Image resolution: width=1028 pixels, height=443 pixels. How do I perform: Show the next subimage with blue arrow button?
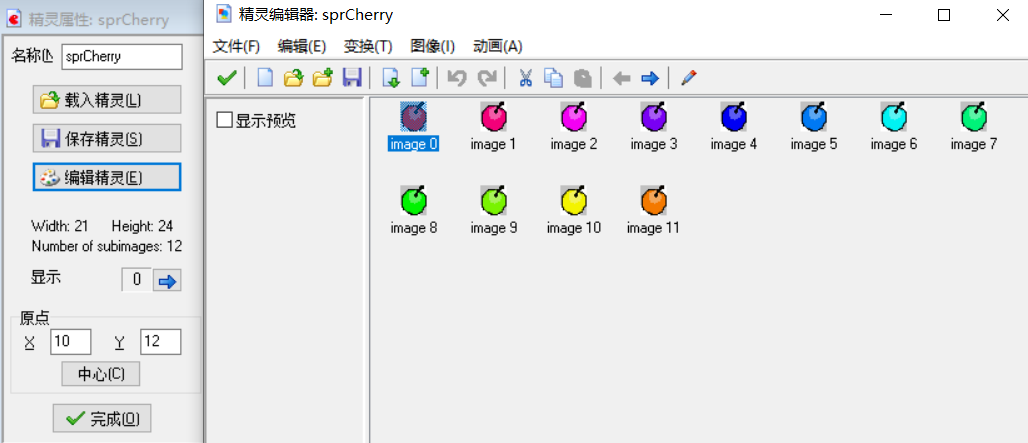pos(167,280)
